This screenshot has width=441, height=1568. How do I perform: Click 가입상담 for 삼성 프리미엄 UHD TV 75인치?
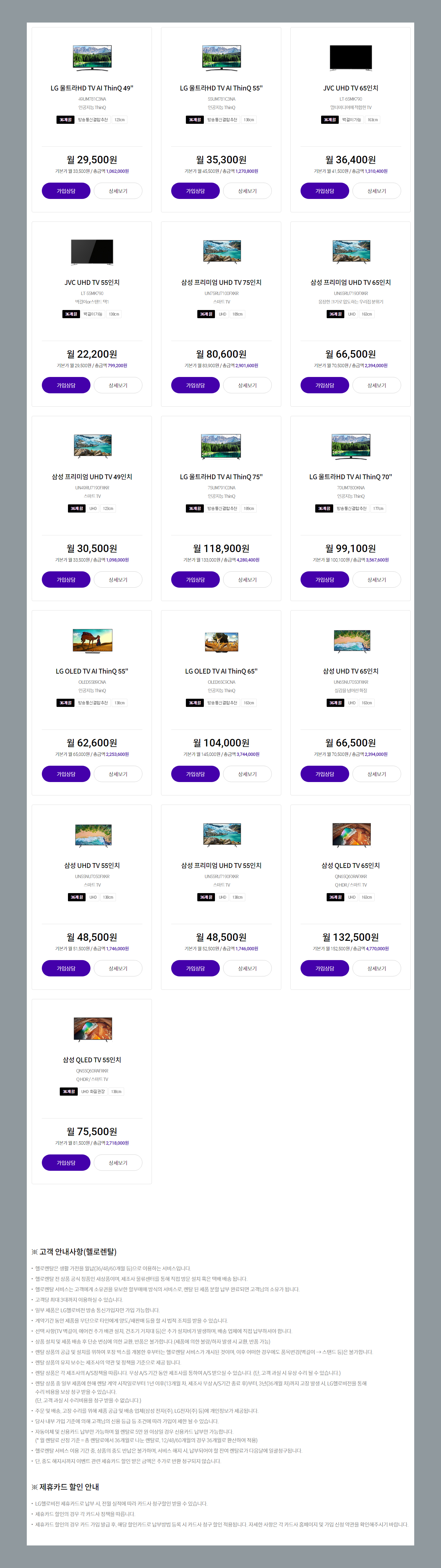(x=196, y=385)
